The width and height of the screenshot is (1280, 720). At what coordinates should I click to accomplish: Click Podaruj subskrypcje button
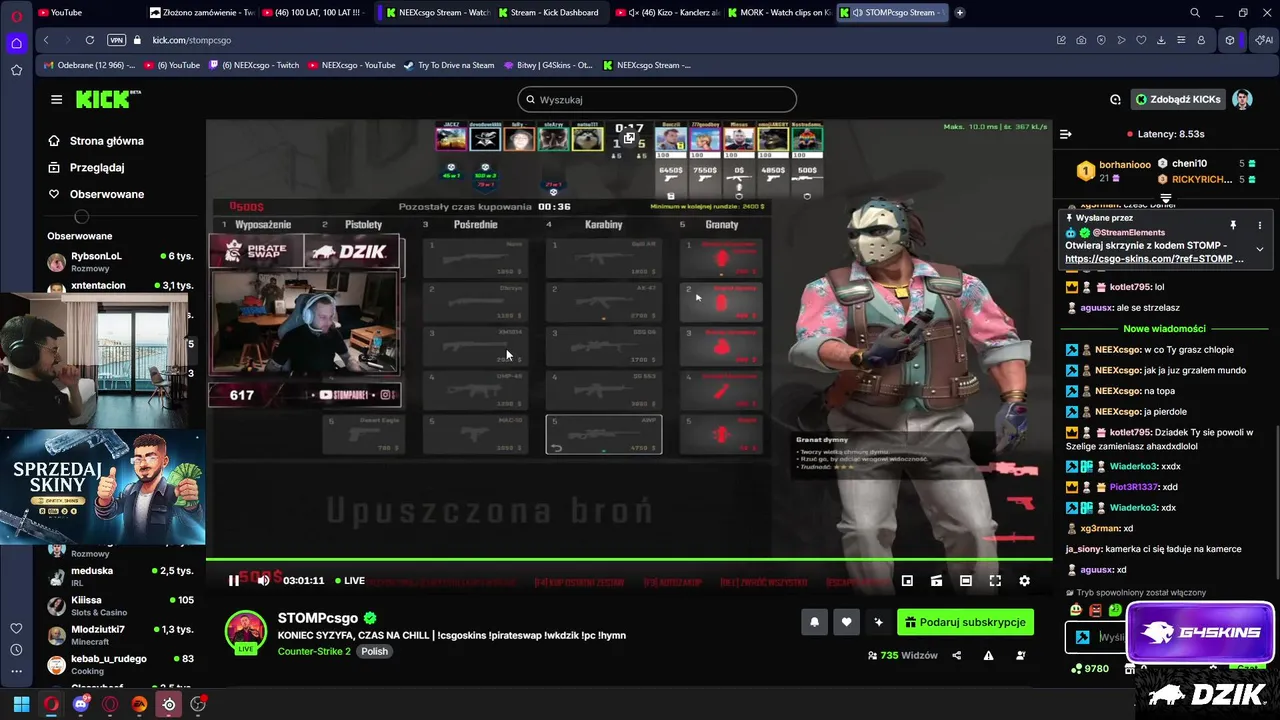pyautogui.click(x=965, y=622)
